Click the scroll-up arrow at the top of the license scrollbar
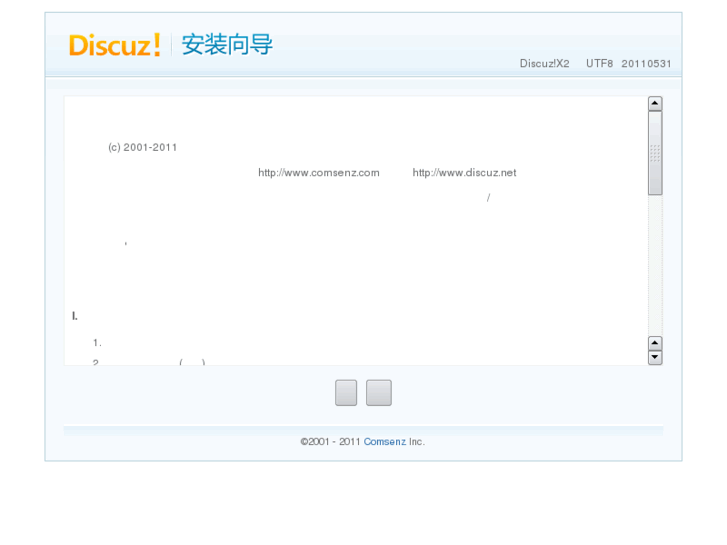The width and height of the screenshot is (727, 545). 655,103
